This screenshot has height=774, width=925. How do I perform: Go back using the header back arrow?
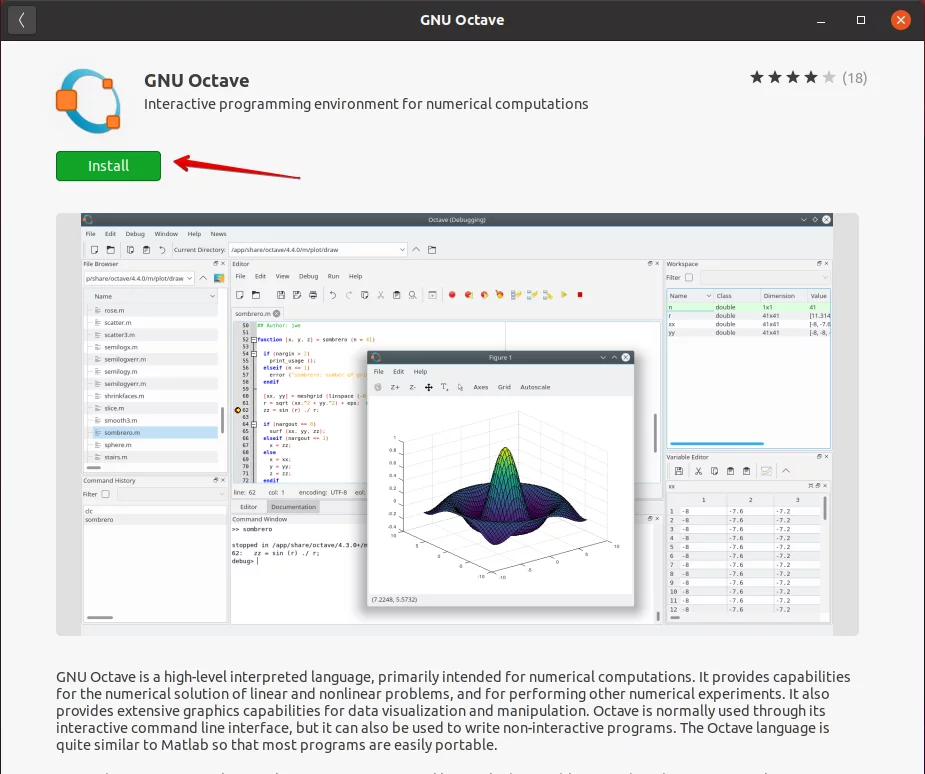[22, 20]
